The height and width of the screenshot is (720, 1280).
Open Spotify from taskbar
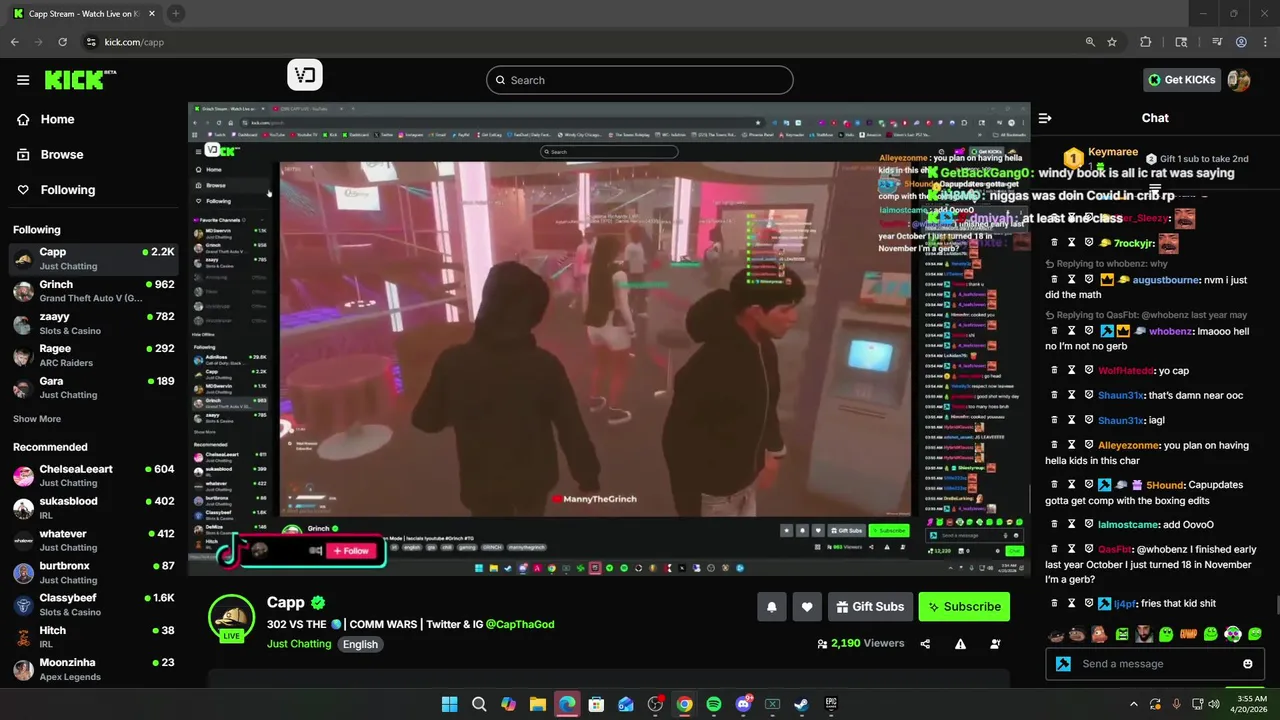pos(713,704)
